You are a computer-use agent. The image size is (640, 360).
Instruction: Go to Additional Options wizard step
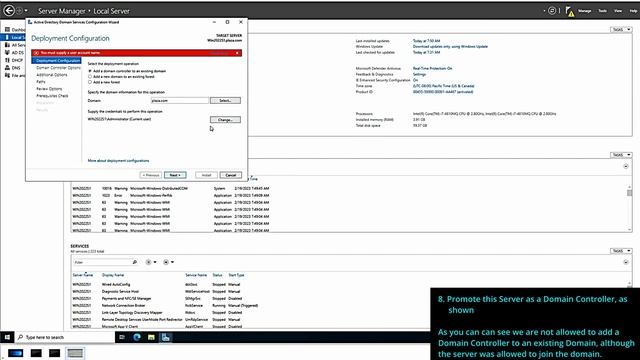(52, 75)
